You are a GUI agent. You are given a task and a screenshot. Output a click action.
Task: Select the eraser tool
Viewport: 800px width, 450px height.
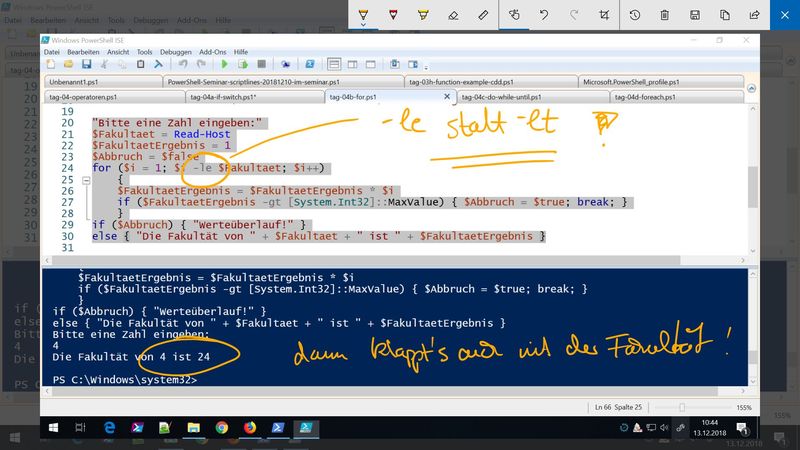[x=453, y=15]
